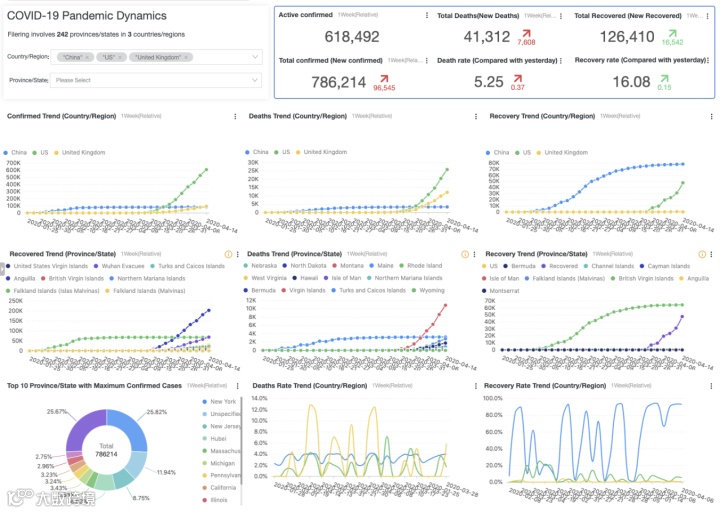Click the Recovery rate value 16.08

(631, 82)
